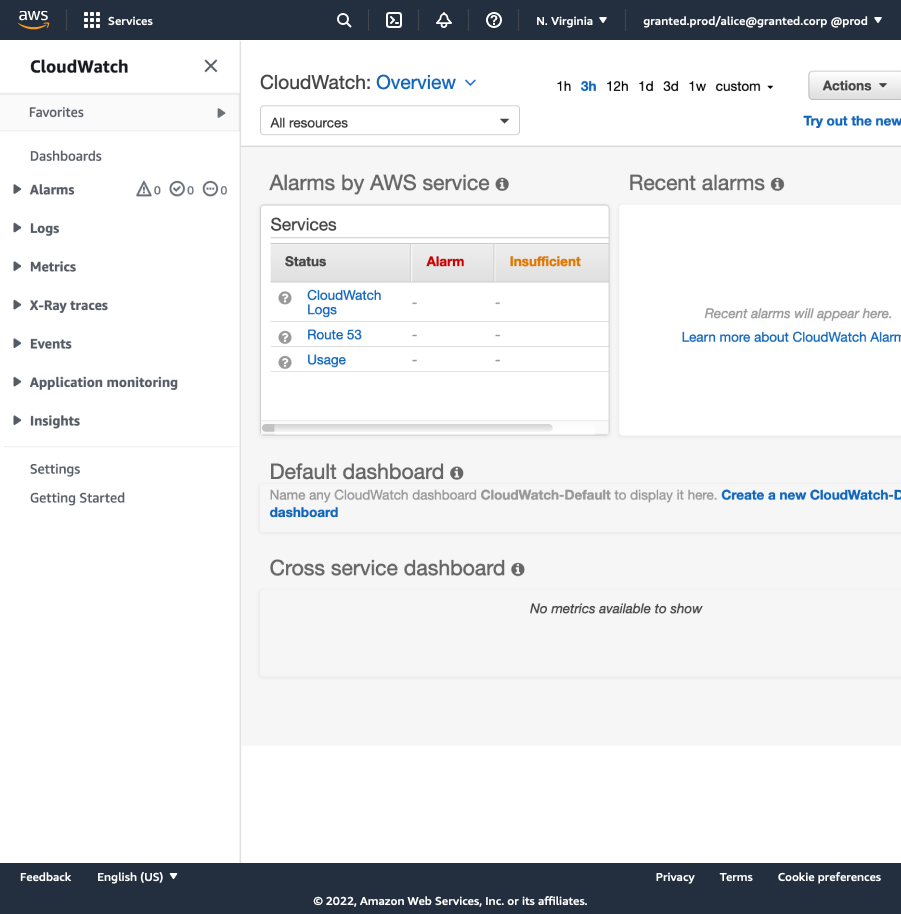Select the 3h time range
This screenshot has height=914, width=901.
588,86
